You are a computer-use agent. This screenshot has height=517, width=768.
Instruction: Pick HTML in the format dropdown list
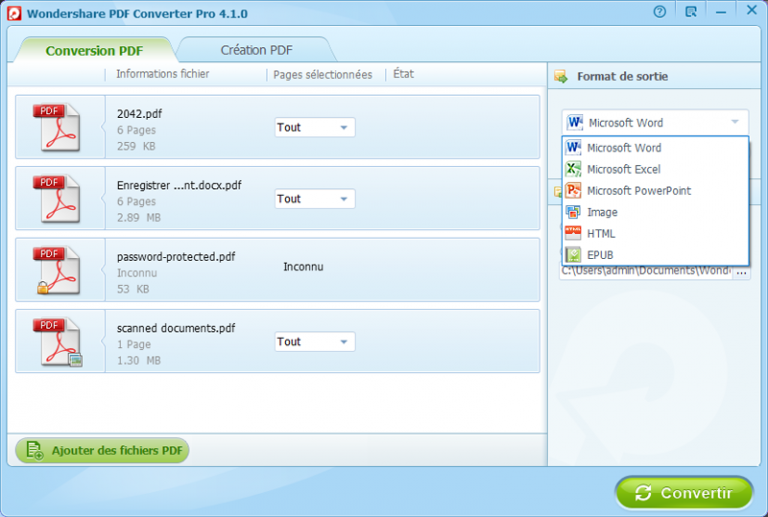pyautogui.click(x=601, y=233)
